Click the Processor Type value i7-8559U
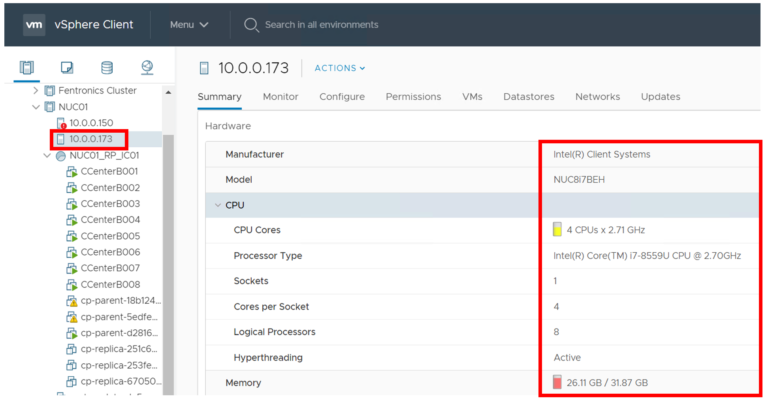This screenshot has width=768, height=400. pos(647,256)
